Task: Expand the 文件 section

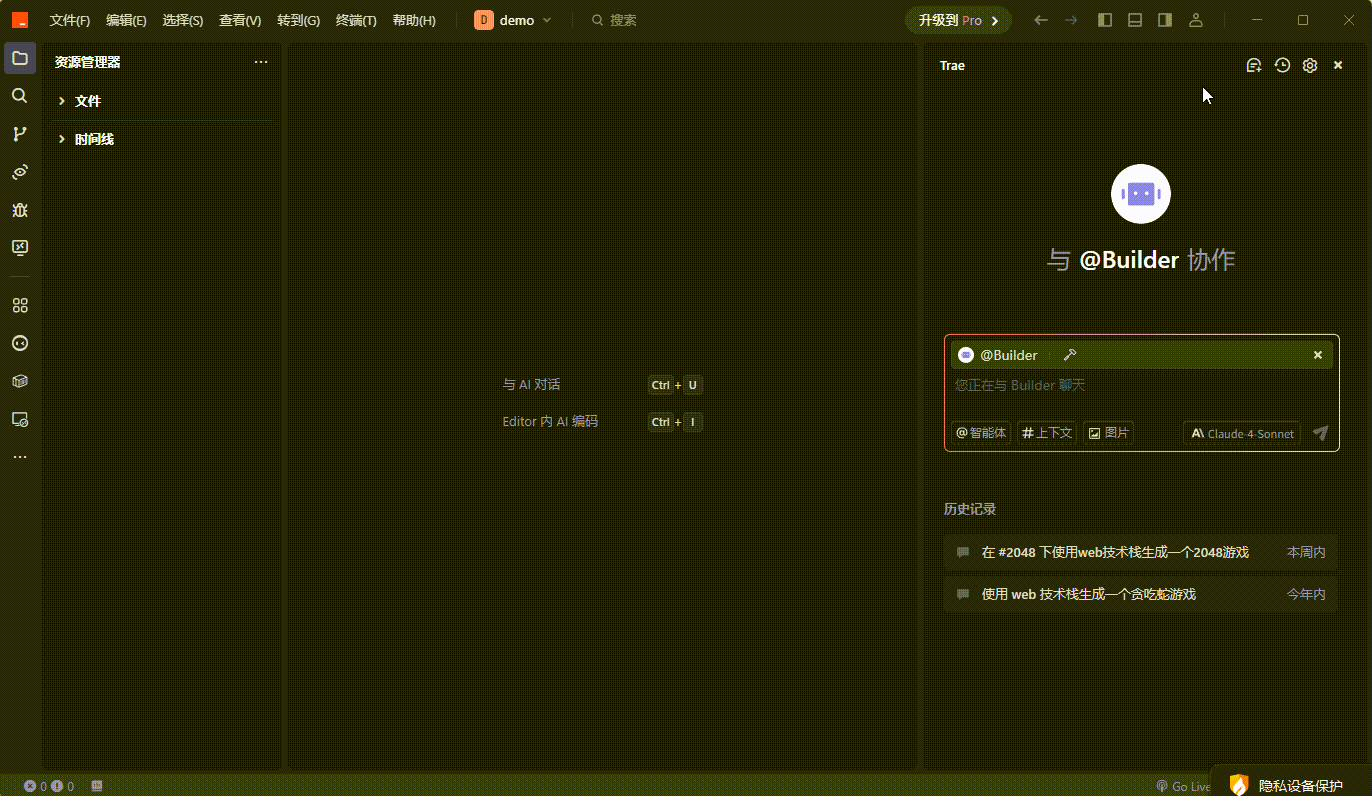Action: click(162, 101)
